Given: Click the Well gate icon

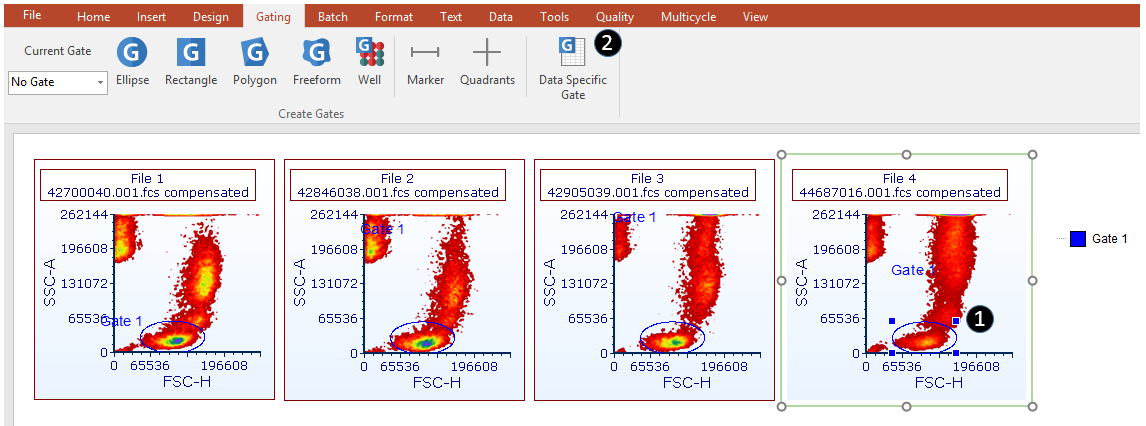Looking at the screenshot, I should (369, 62).
